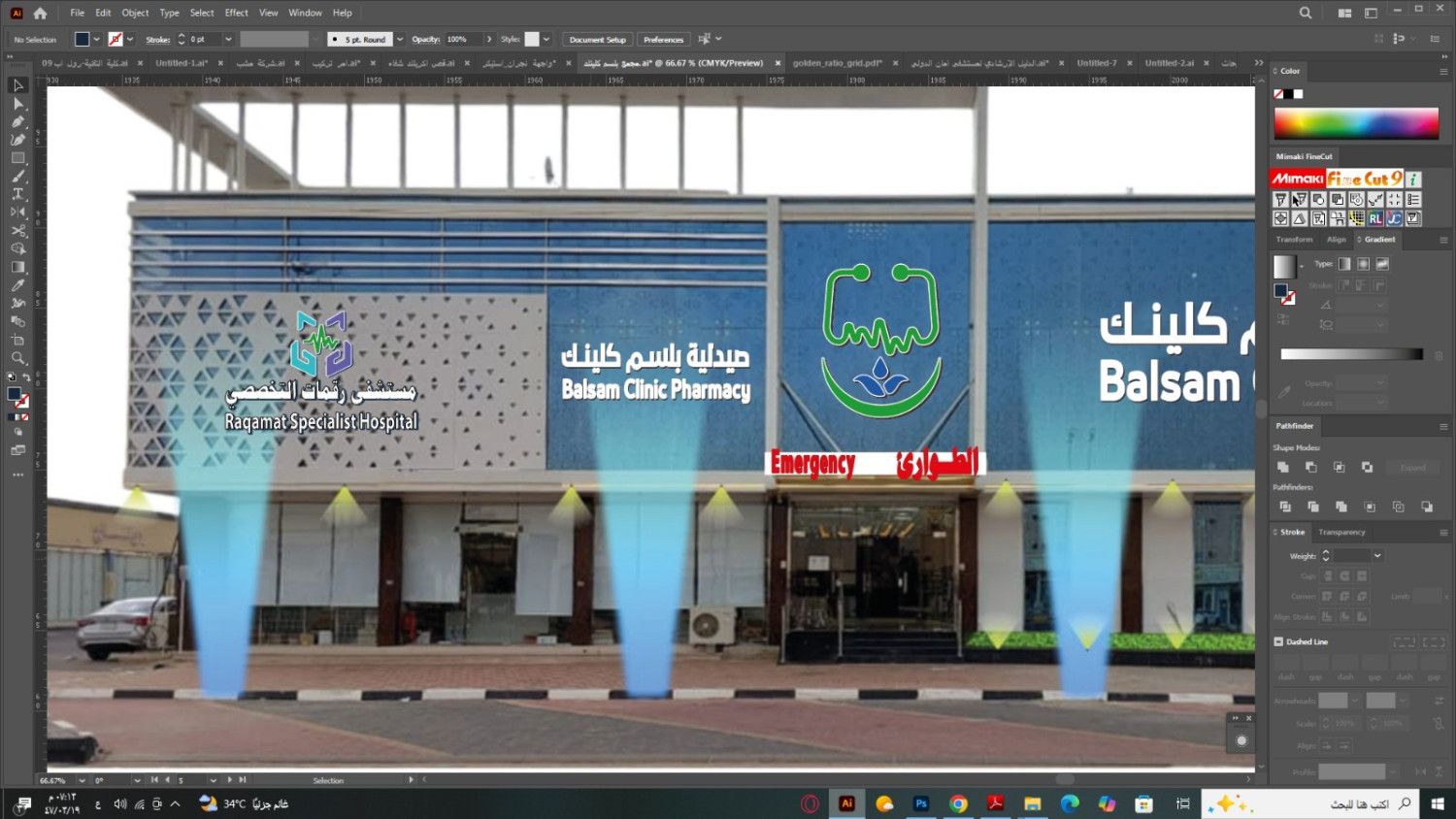Select the Direct Selection tool
Viewport: 1456px width, 819px height.
(17, 104)
